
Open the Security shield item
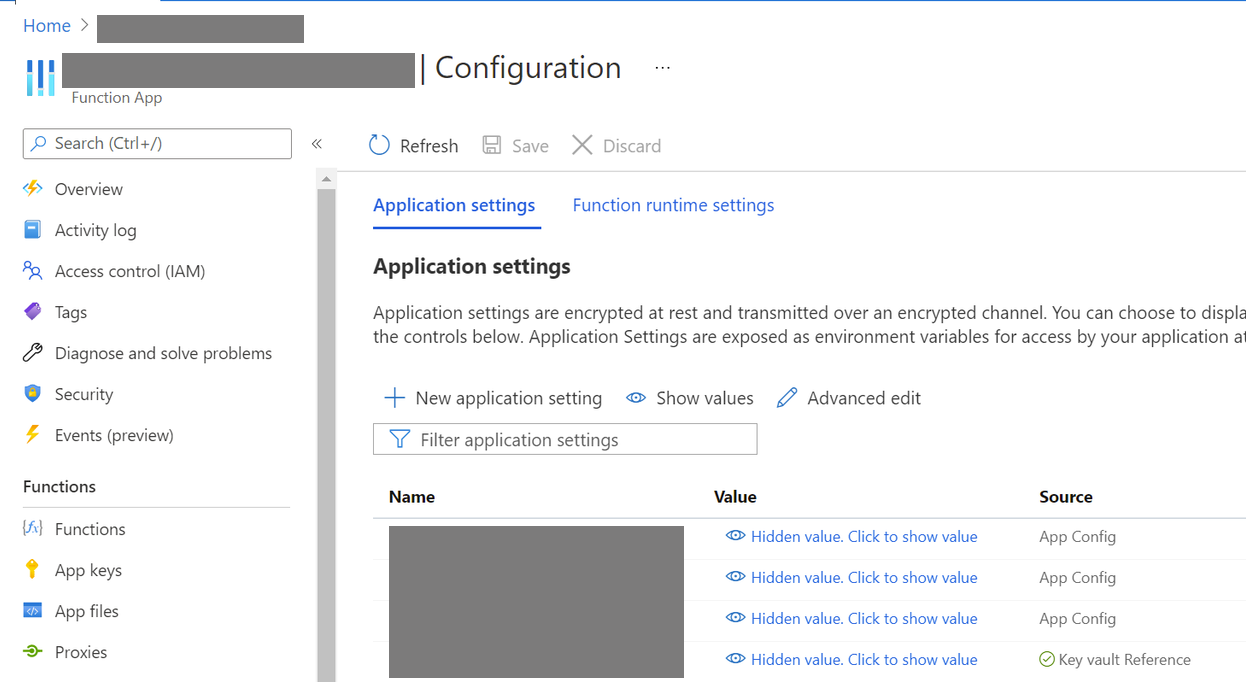[x=83, y=394]
